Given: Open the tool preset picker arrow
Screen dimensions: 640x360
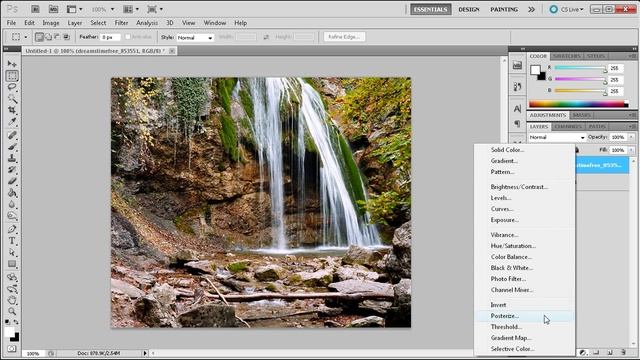Looking at the screenshot, I should (x=26, y=37).
